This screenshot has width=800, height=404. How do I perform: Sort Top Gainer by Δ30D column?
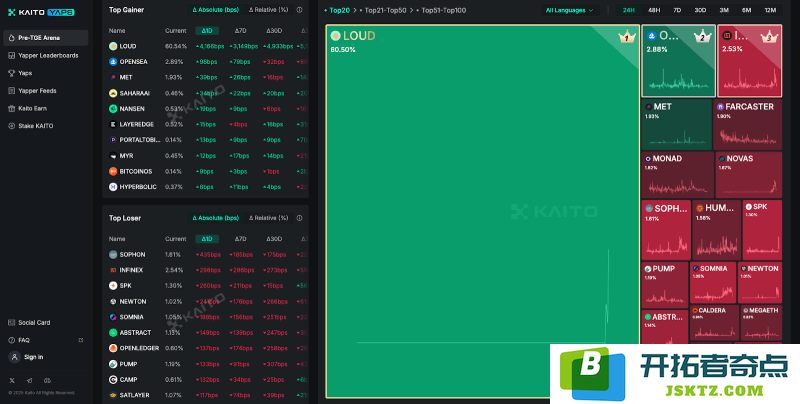[274, 31]
